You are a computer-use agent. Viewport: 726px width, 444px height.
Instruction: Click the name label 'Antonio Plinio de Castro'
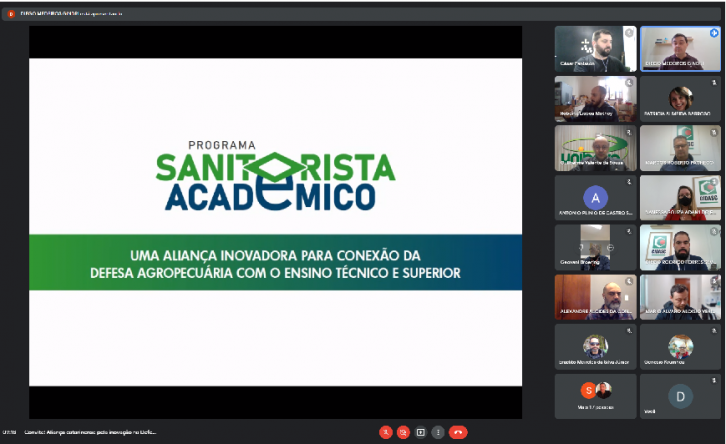tap(595, 213)
